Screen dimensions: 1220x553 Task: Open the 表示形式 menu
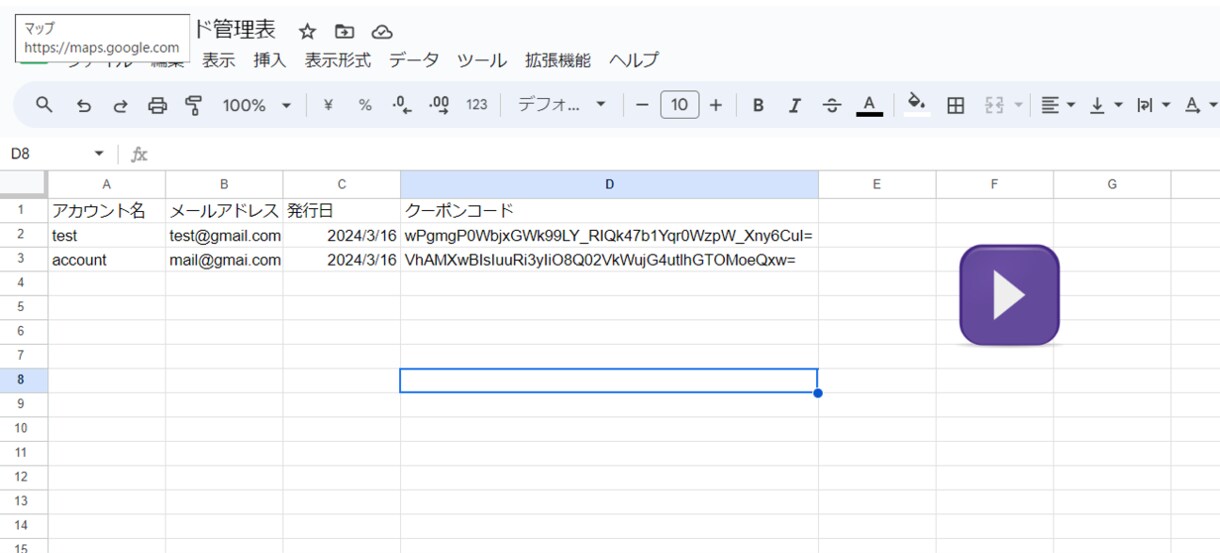click(338, 61)
